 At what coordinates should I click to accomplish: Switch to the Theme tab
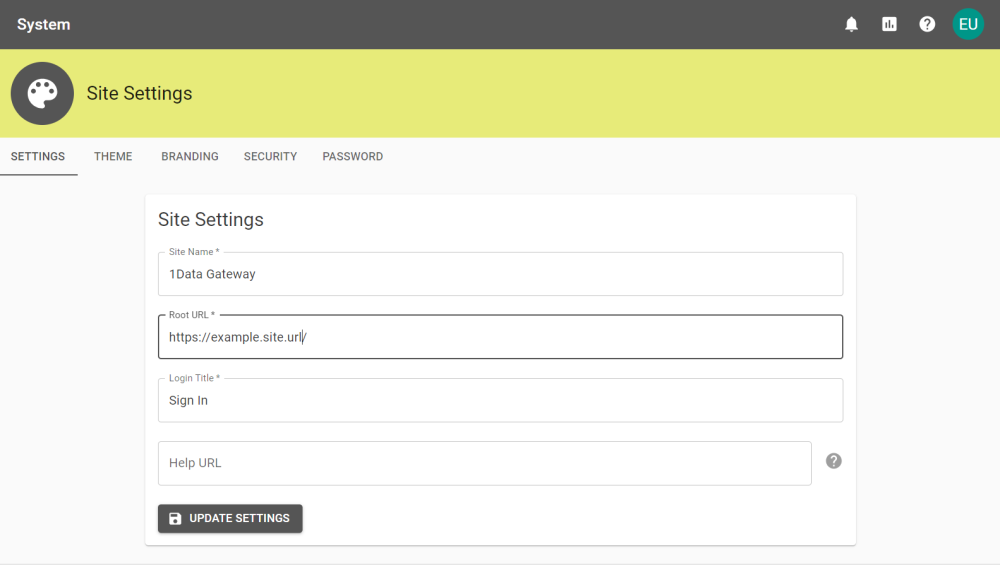(x=113, y=156)
